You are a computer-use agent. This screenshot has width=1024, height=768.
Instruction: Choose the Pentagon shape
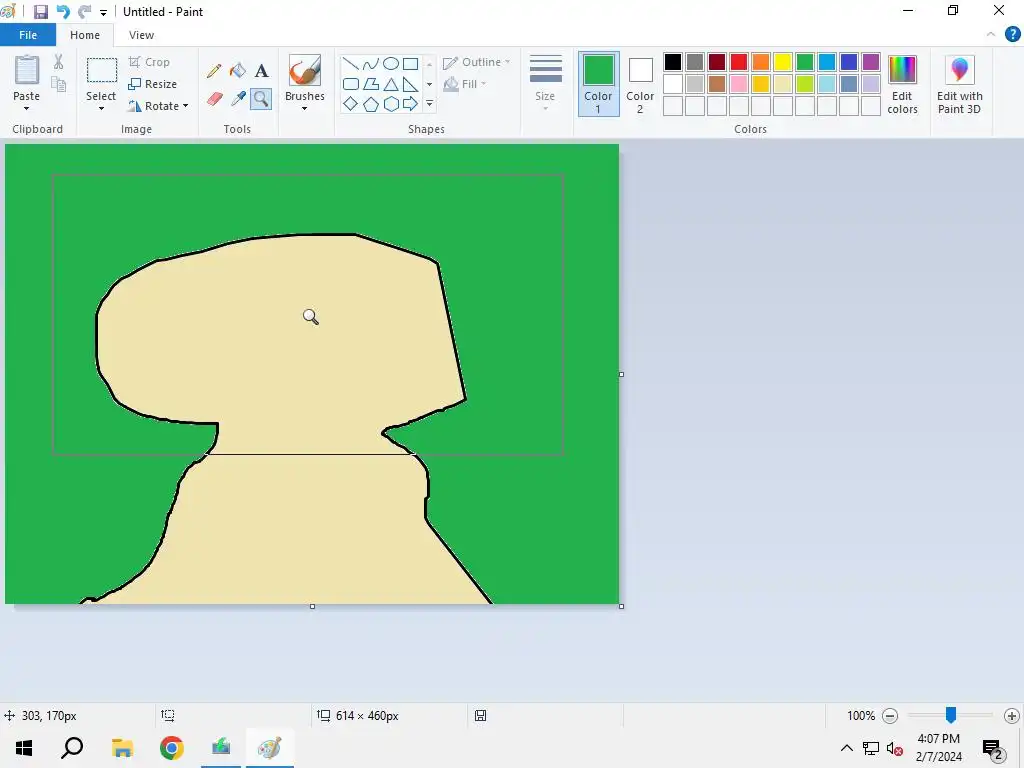coord(370,104)
